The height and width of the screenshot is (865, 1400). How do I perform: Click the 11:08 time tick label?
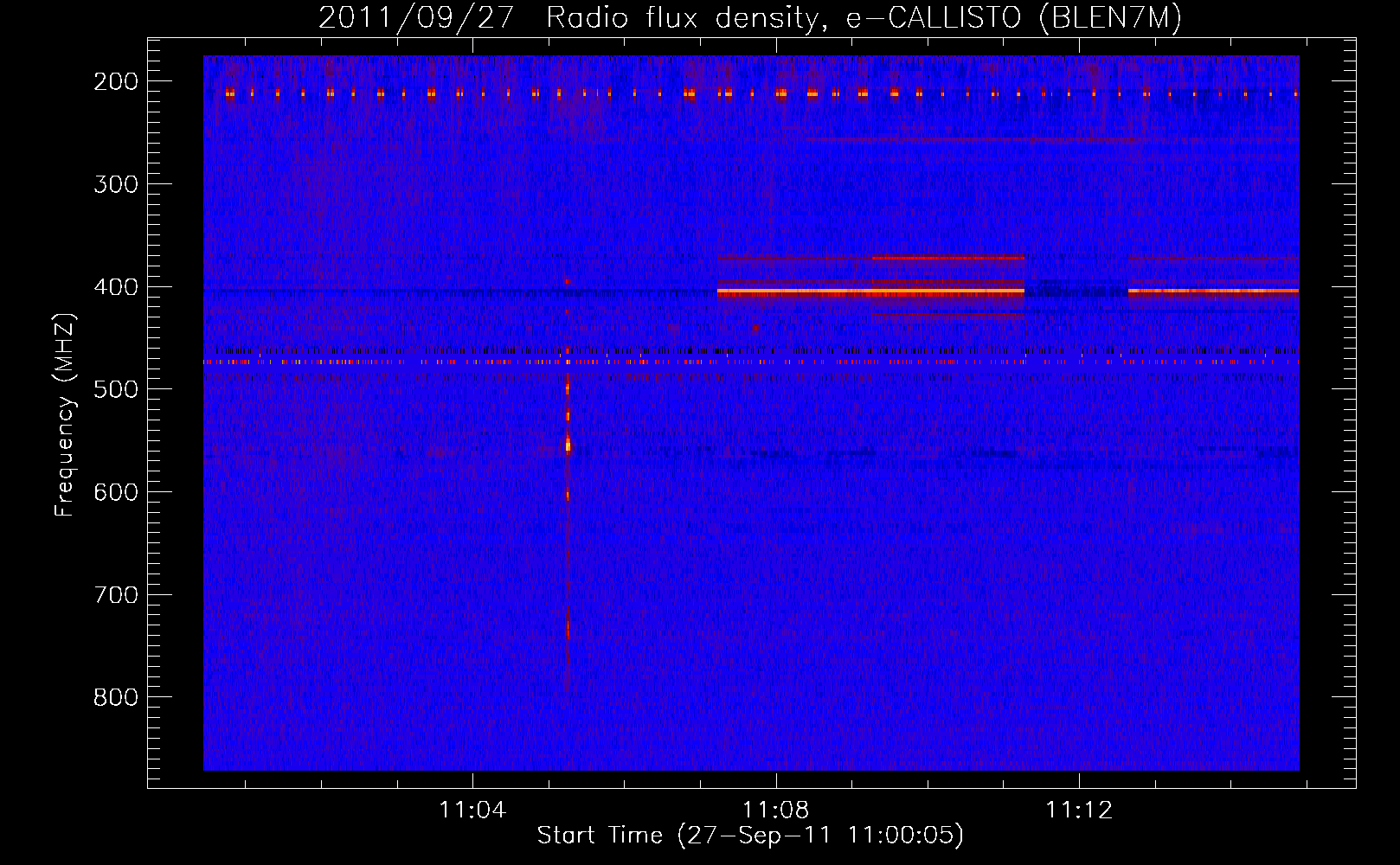coord(776,811)
